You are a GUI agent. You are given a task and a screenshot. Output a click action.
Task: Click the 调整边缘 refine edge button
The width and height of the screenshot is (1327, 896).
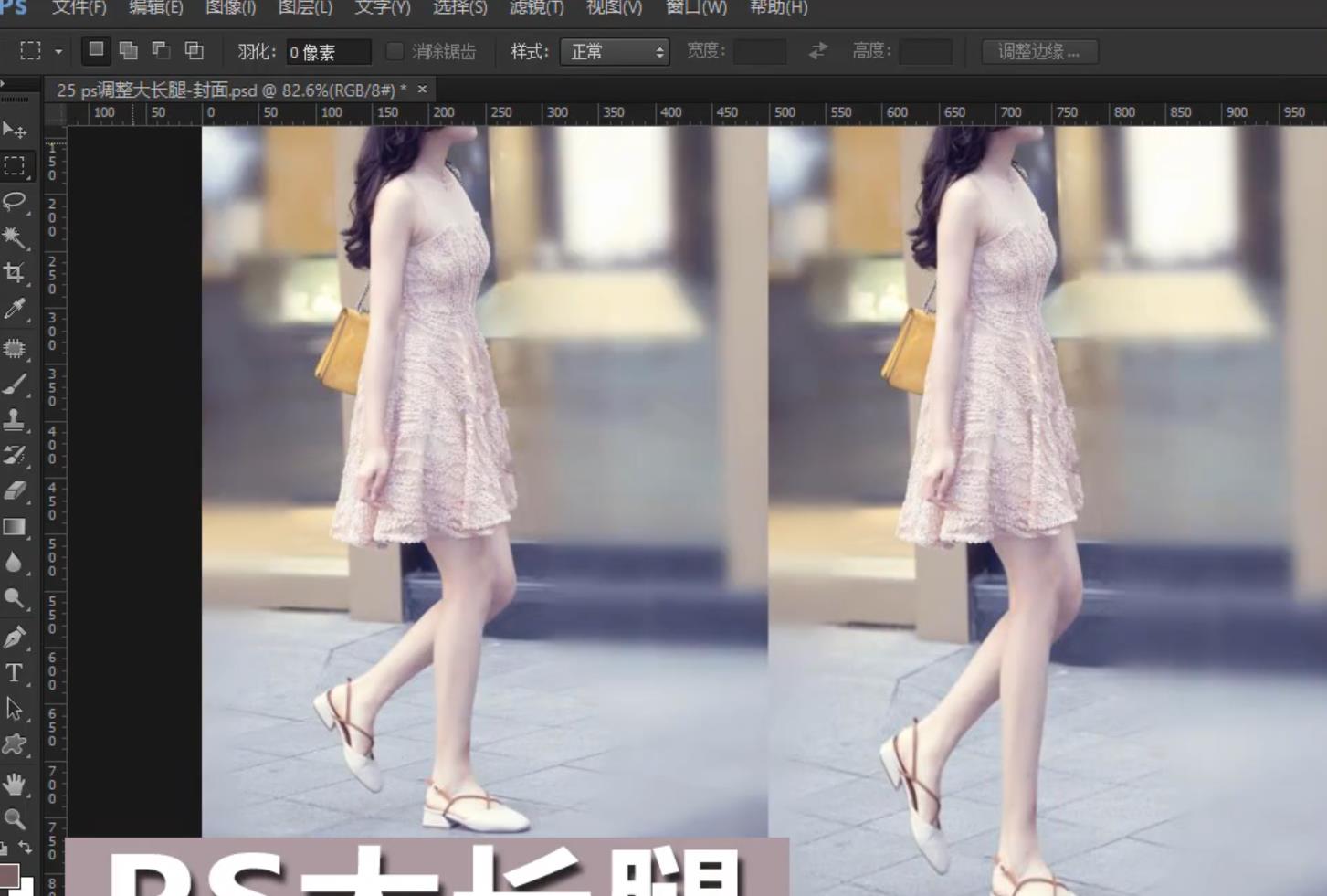click(x=1039, y=52)
